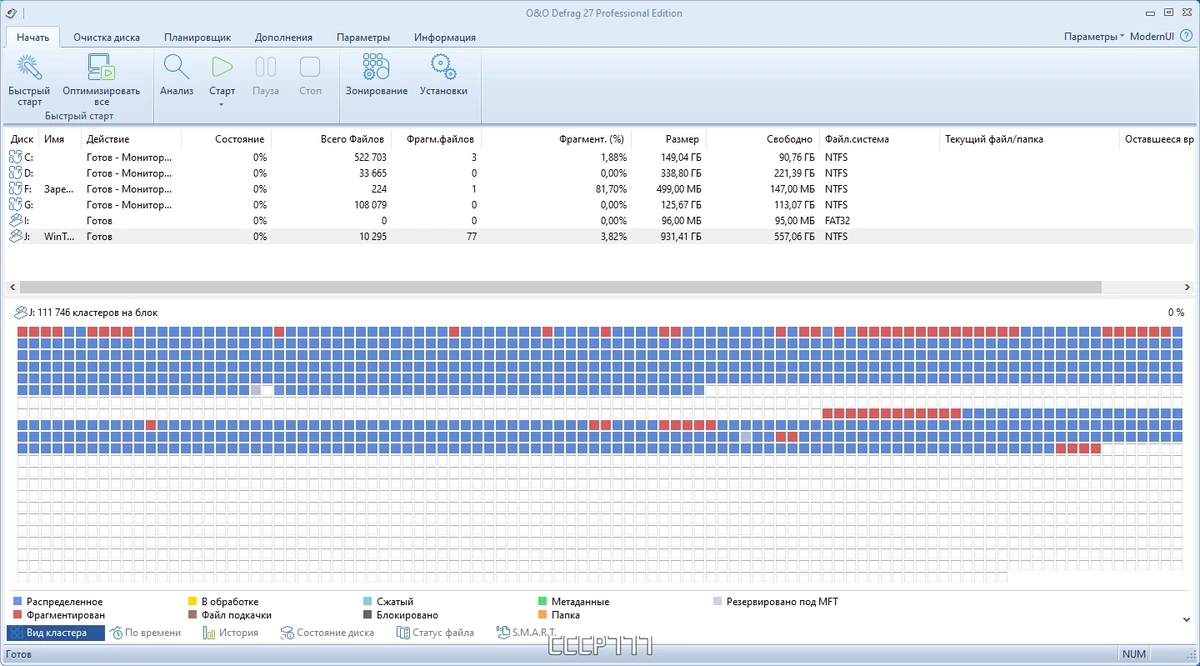Click the J: drive icon

pyautogui.click(x=15, y=236)
